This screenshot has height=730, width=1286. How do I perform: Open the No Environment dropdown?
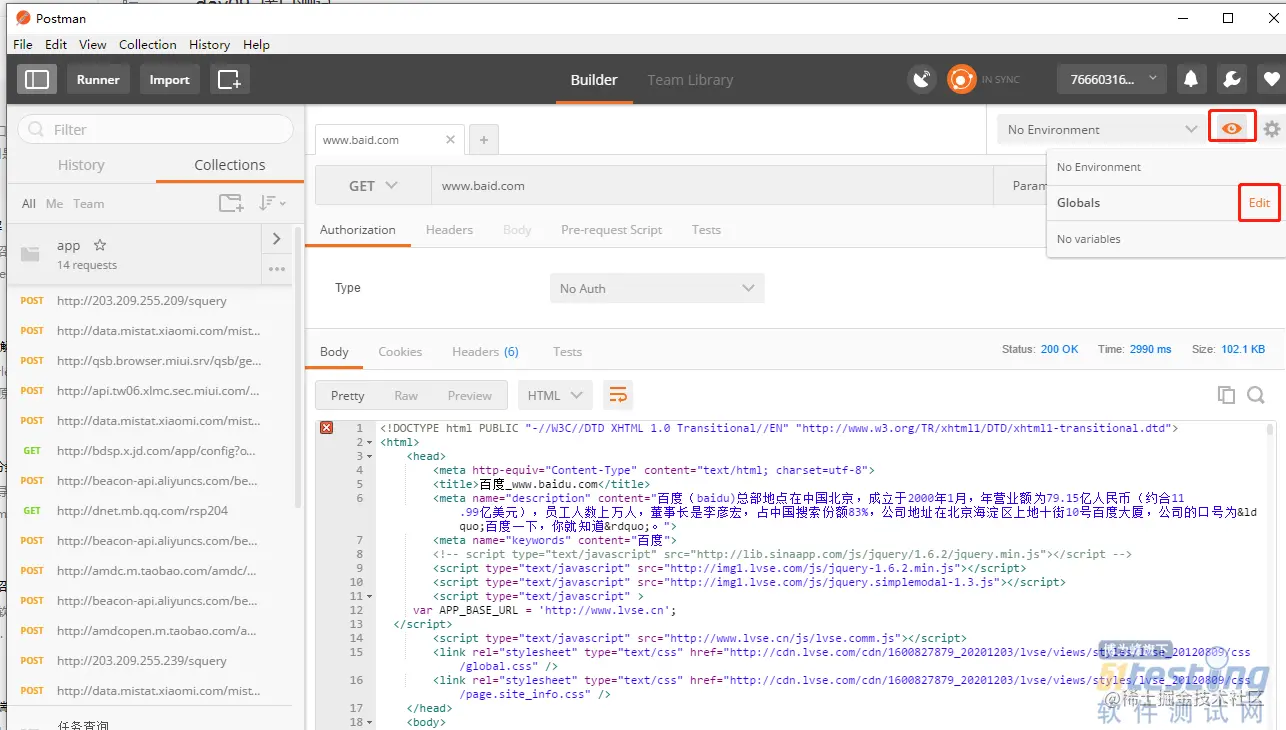point(1101,129)
